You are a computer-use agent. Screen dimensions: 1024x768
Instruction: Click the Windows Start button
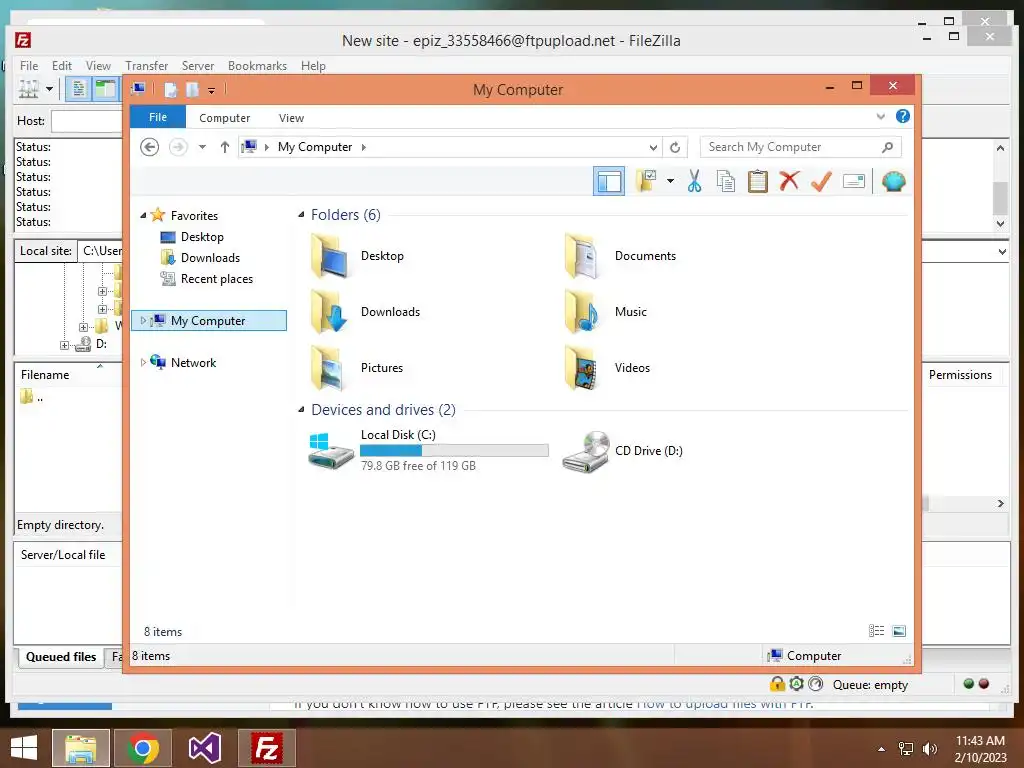click(x=24, y=748)
